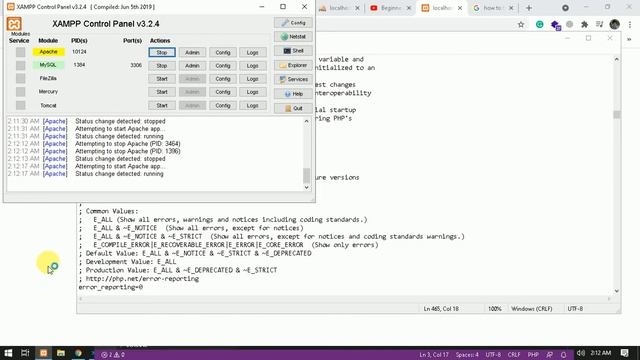The width and height of the screenshot is (640, 360).
Task: Open Windows notification center
Action: 624,353
